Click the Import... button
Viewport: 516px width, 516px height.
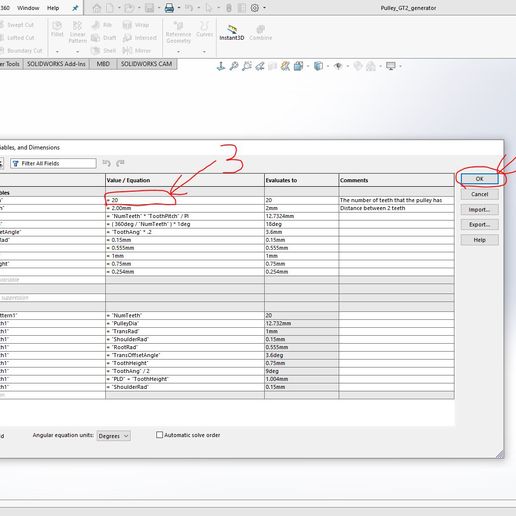click(x=480, y=210)
